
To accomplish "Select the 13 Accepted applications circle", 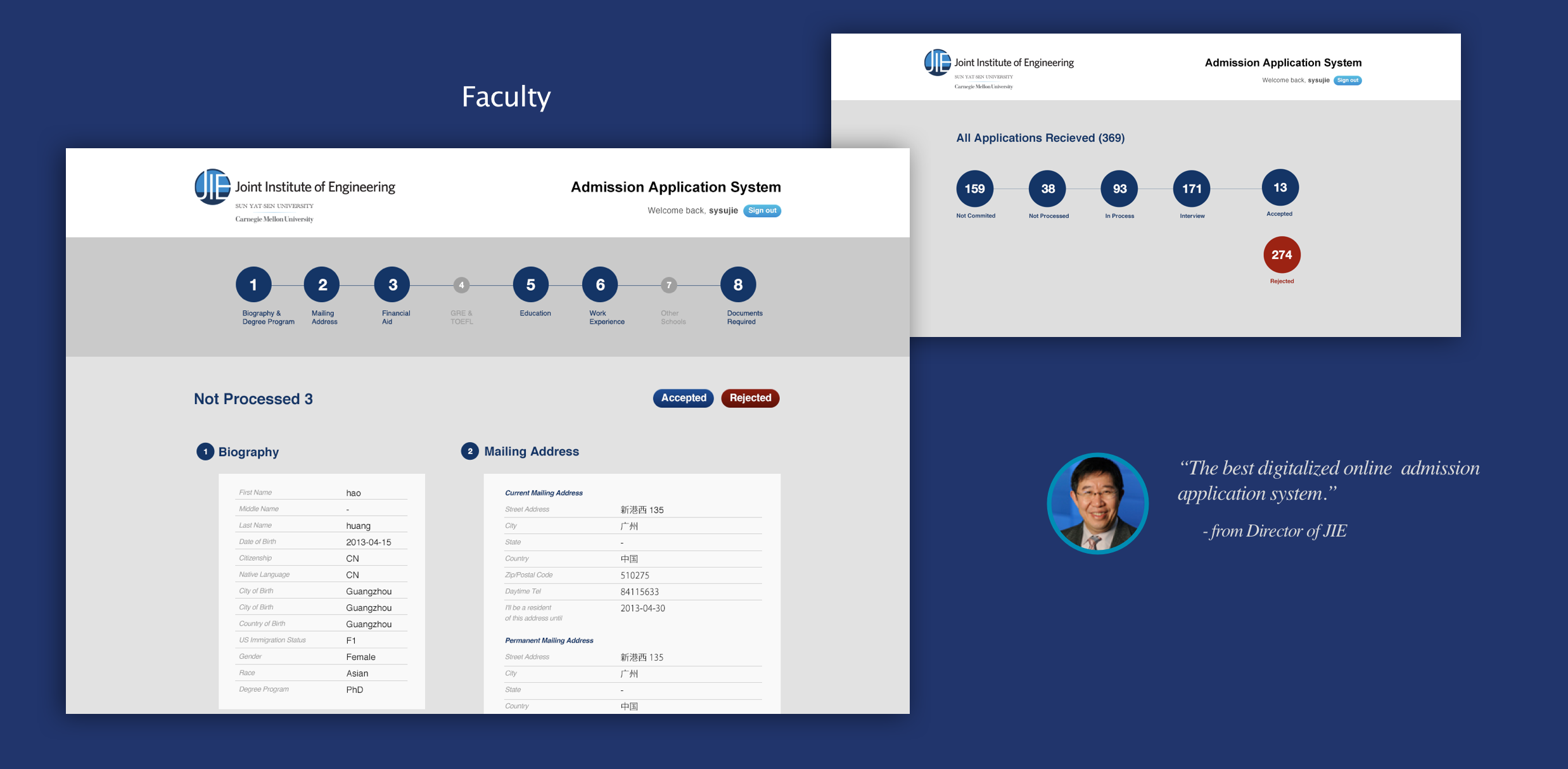I will pyautogui.click(x=1280, y=187).
